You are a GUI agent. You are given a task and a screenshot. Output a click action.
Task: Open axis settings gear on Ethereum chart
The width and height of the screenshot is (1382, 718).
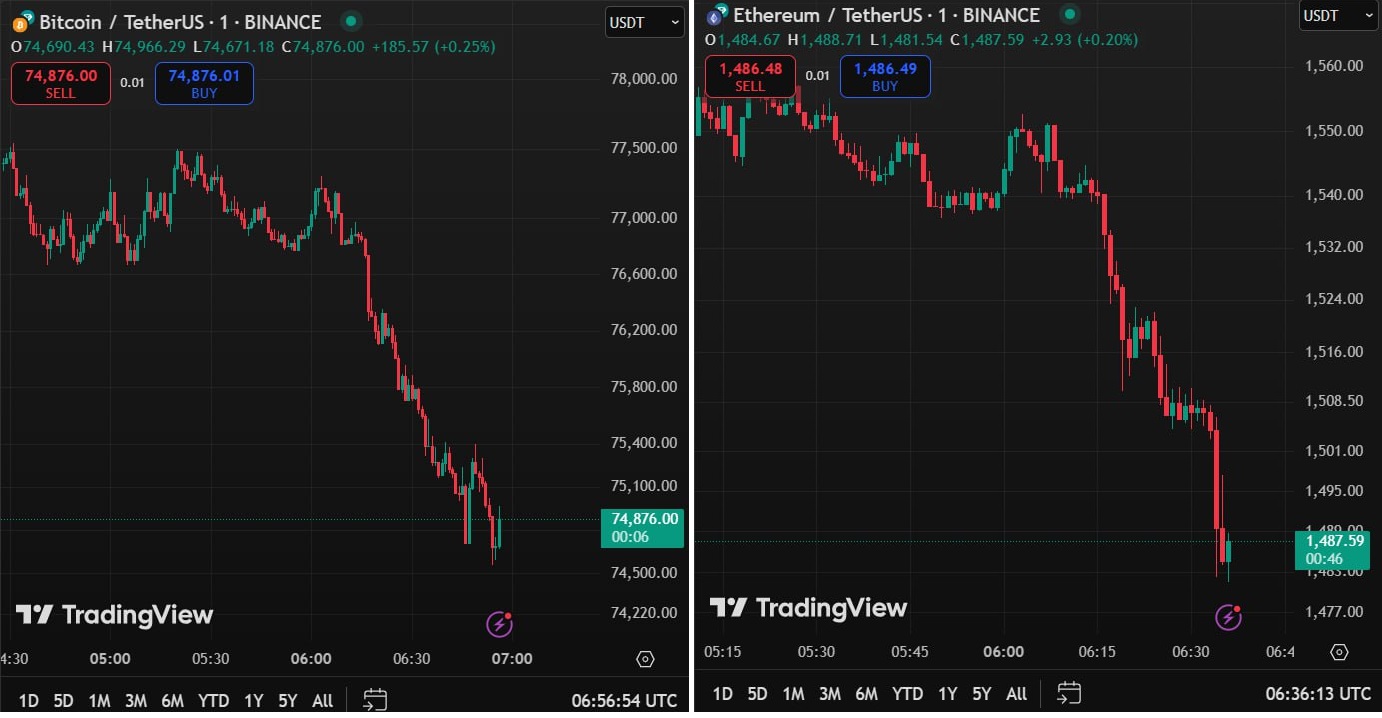point(1339,652)
